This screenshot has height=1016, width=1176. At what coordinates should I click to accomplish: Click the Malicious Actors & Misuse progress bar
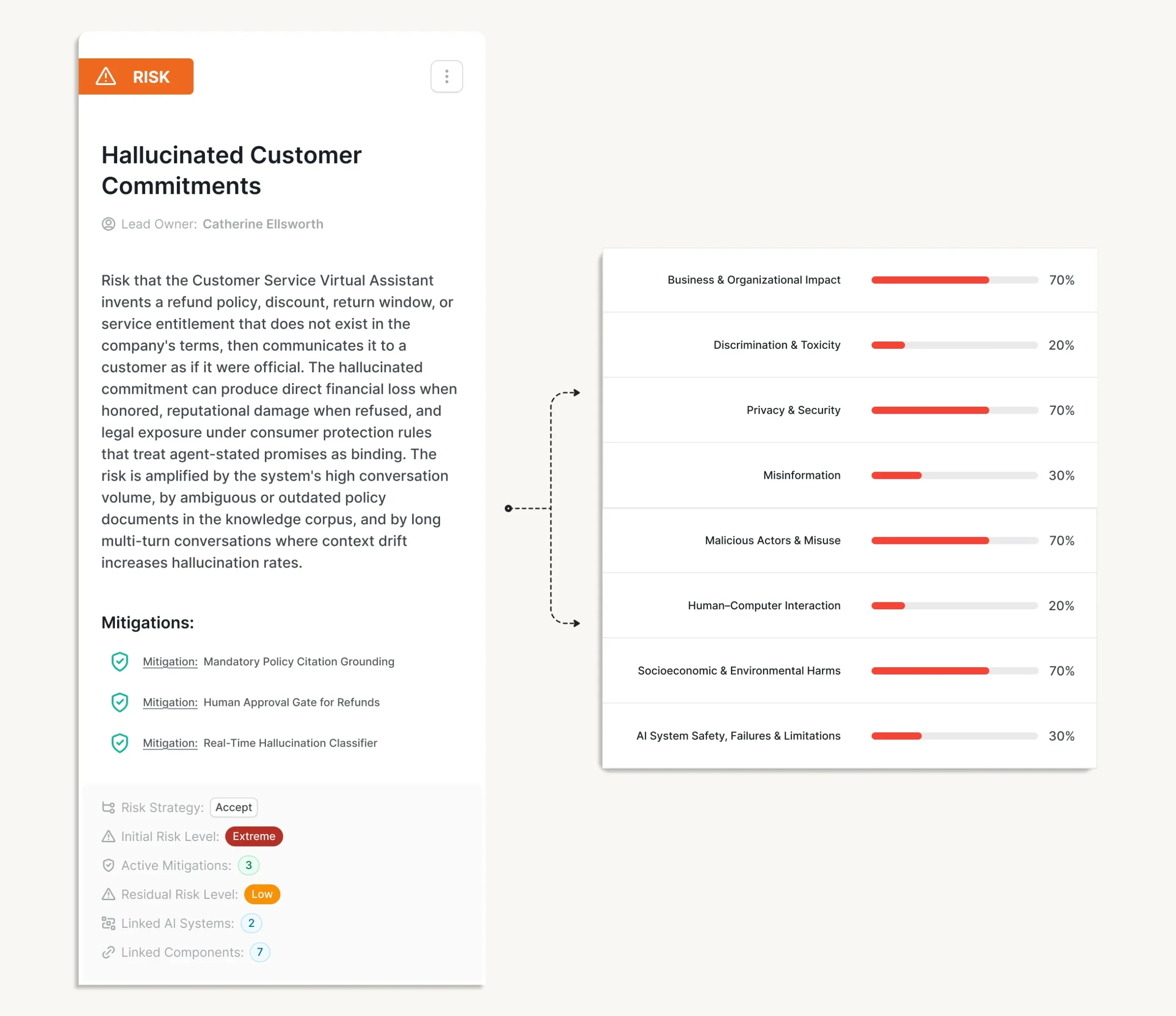click(955, 540)
